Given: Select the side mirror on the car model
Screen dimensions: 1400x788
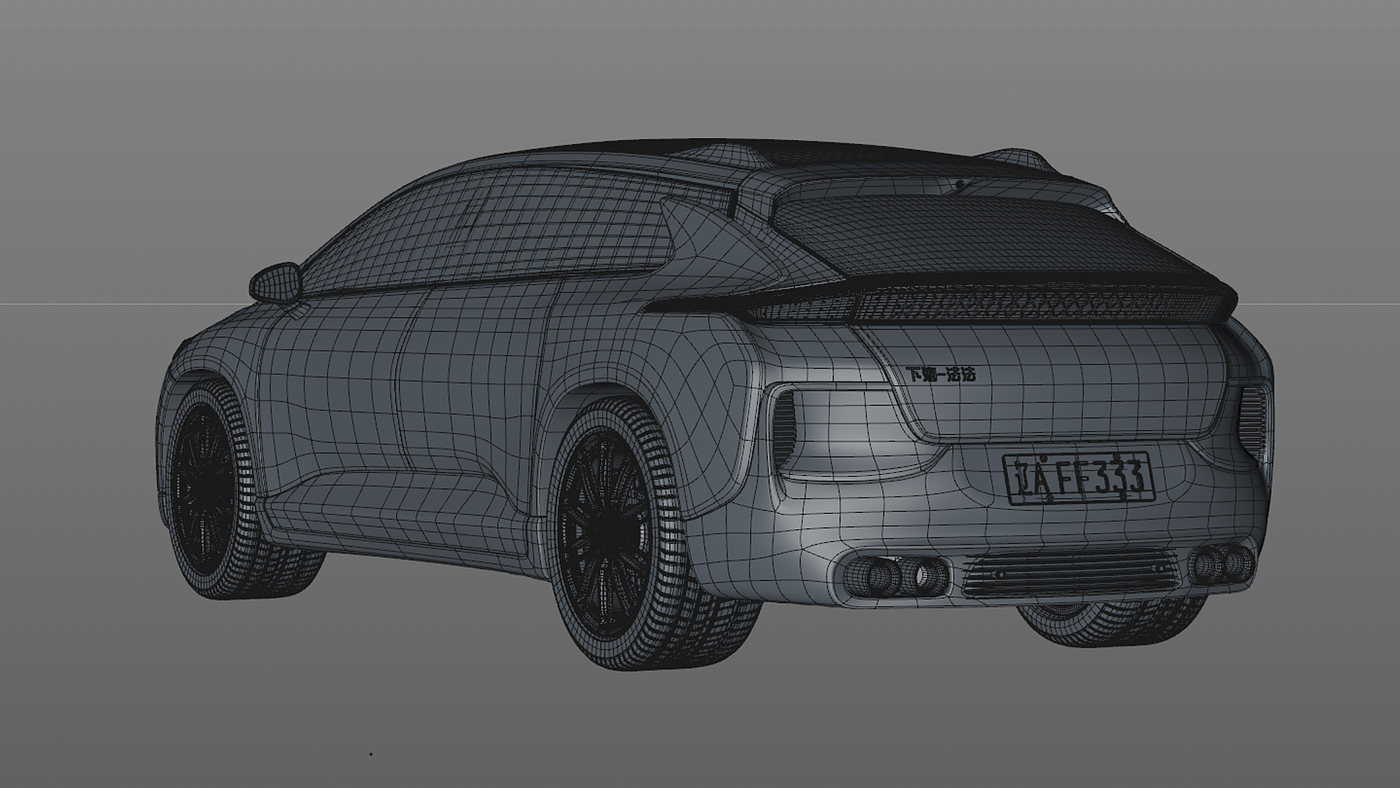Looking at the screenshot, I should (276, 283).
